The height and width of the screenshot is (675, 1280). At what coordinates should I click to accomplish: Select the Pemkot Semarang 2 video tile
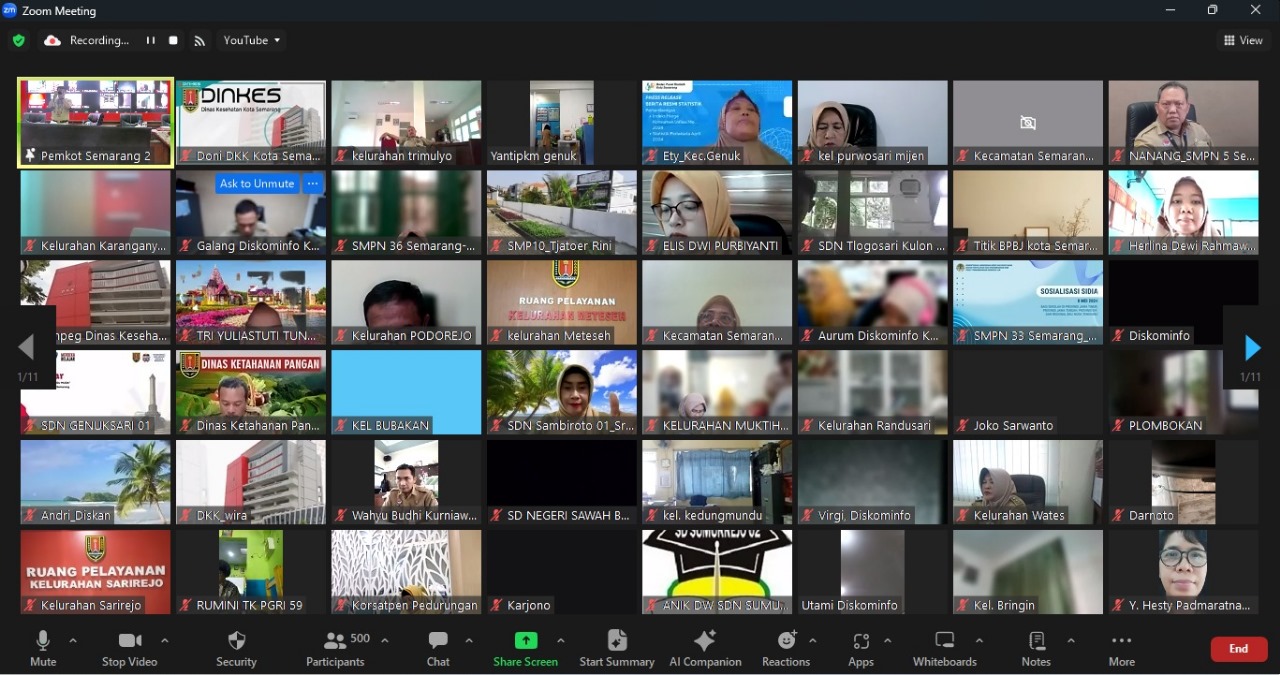pyautogui.click(x=95, y=122)
